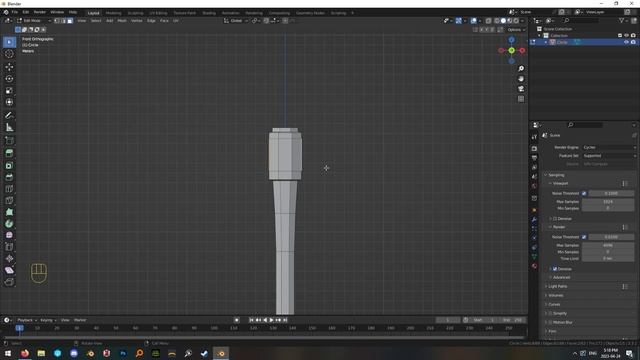Toggle Collection visibility eye in outliner
This screenshot has height=360, width=640.
point(626,36)
